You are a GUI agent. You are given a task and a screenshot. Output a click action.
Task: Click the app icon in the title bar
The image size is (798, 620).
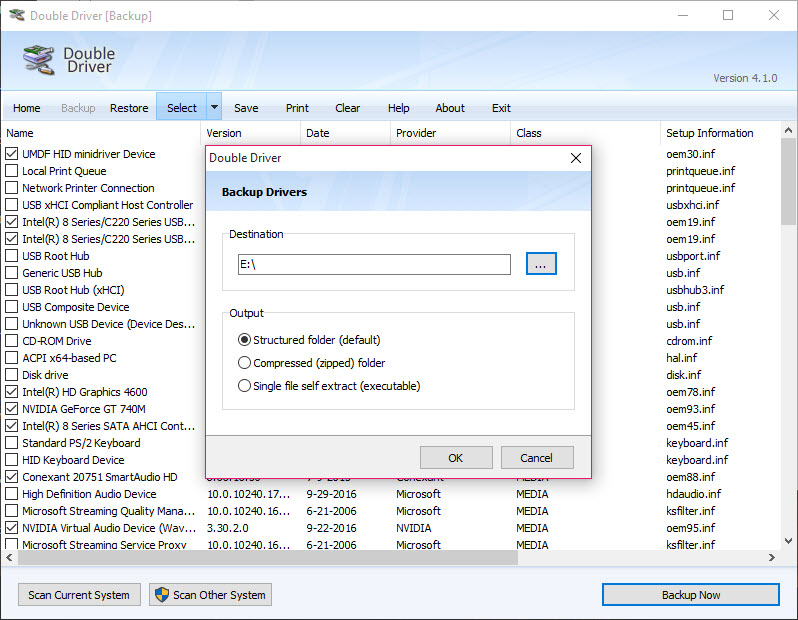click(17, 15)
